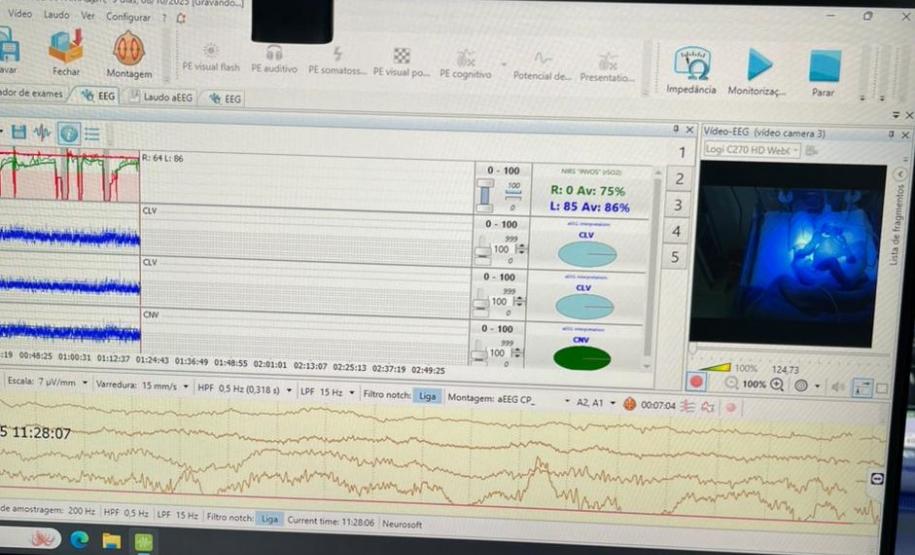Click the Fechar exam icon

point(66,48)
